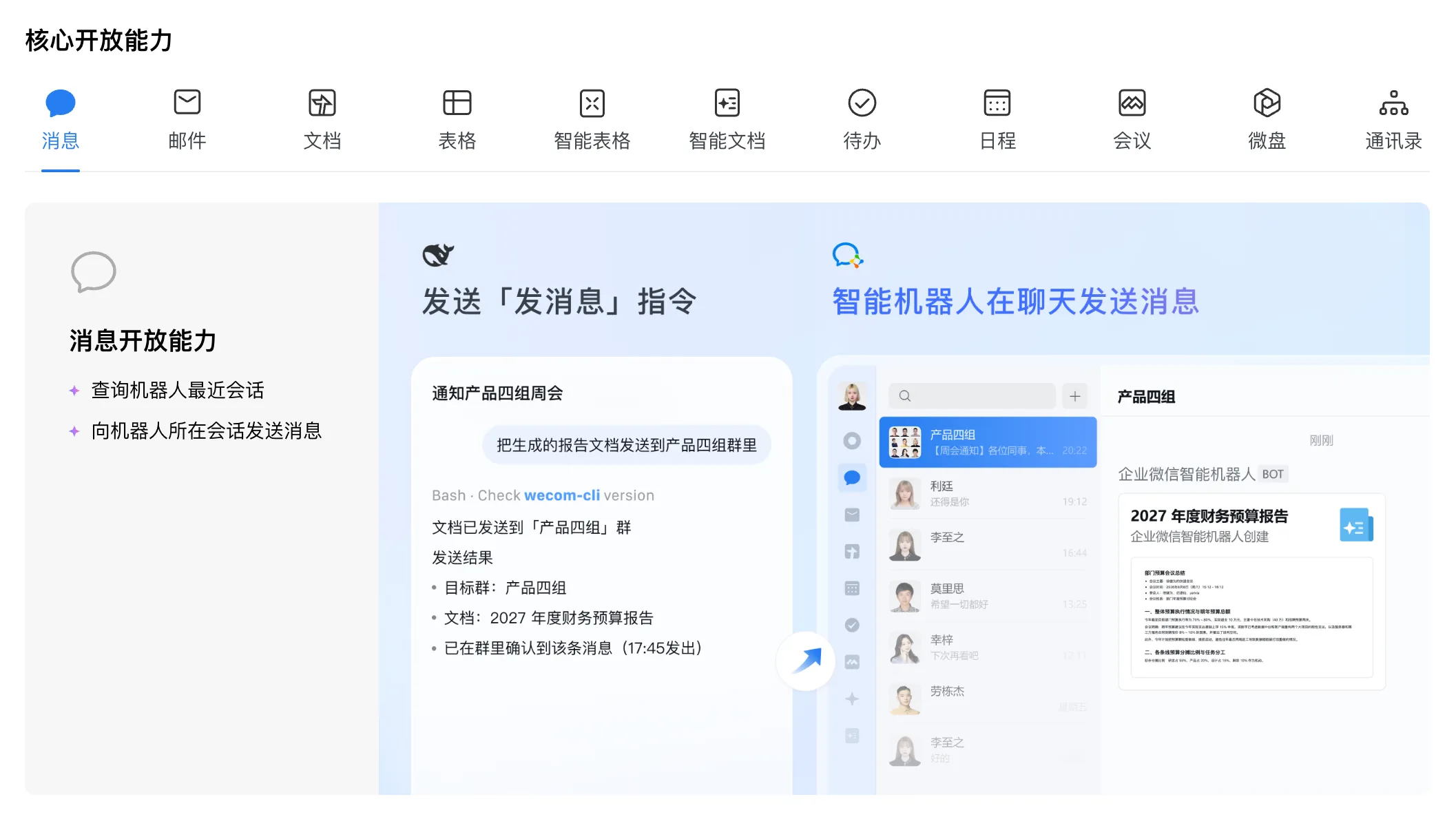
Task: Open the 智能表格 icon
Action: [592, 103]
